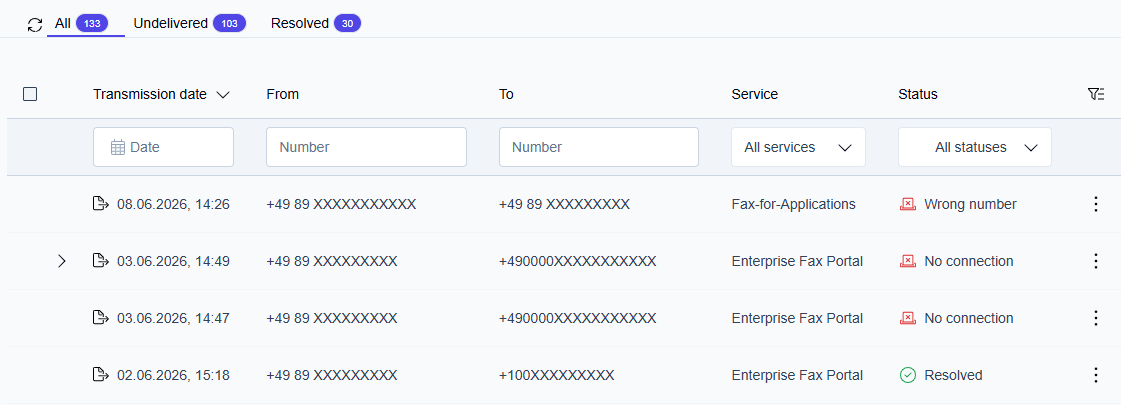Click the Service column header

coord(754,94)
